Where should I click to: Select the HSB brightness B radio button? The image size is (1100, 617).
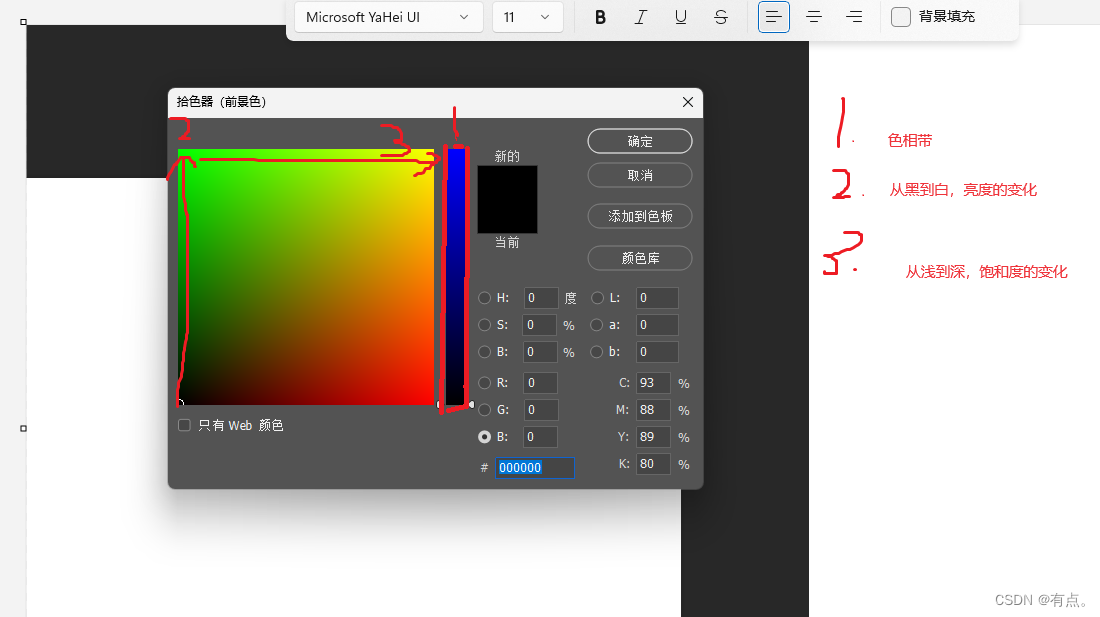coord(484,352)
